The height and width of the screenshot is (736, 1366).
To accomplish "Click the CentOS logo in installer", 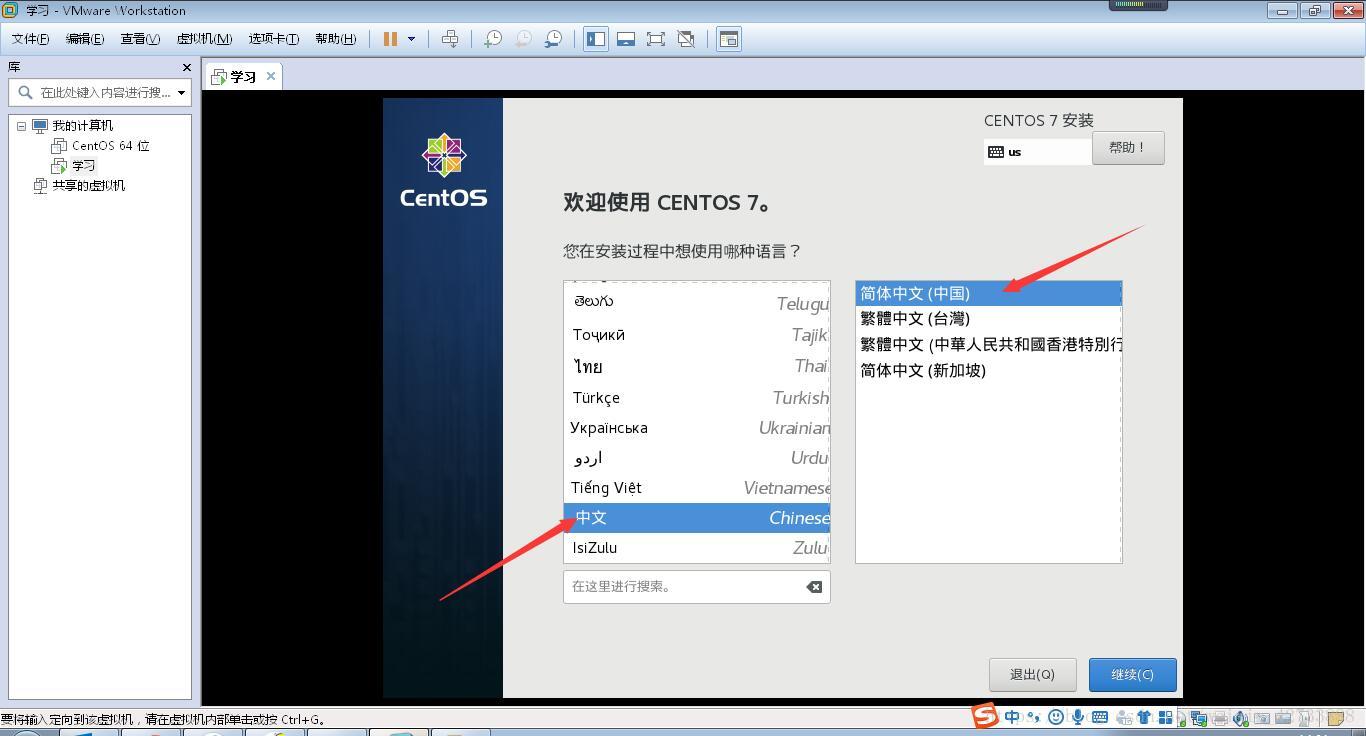I will (x=444, y=172).
